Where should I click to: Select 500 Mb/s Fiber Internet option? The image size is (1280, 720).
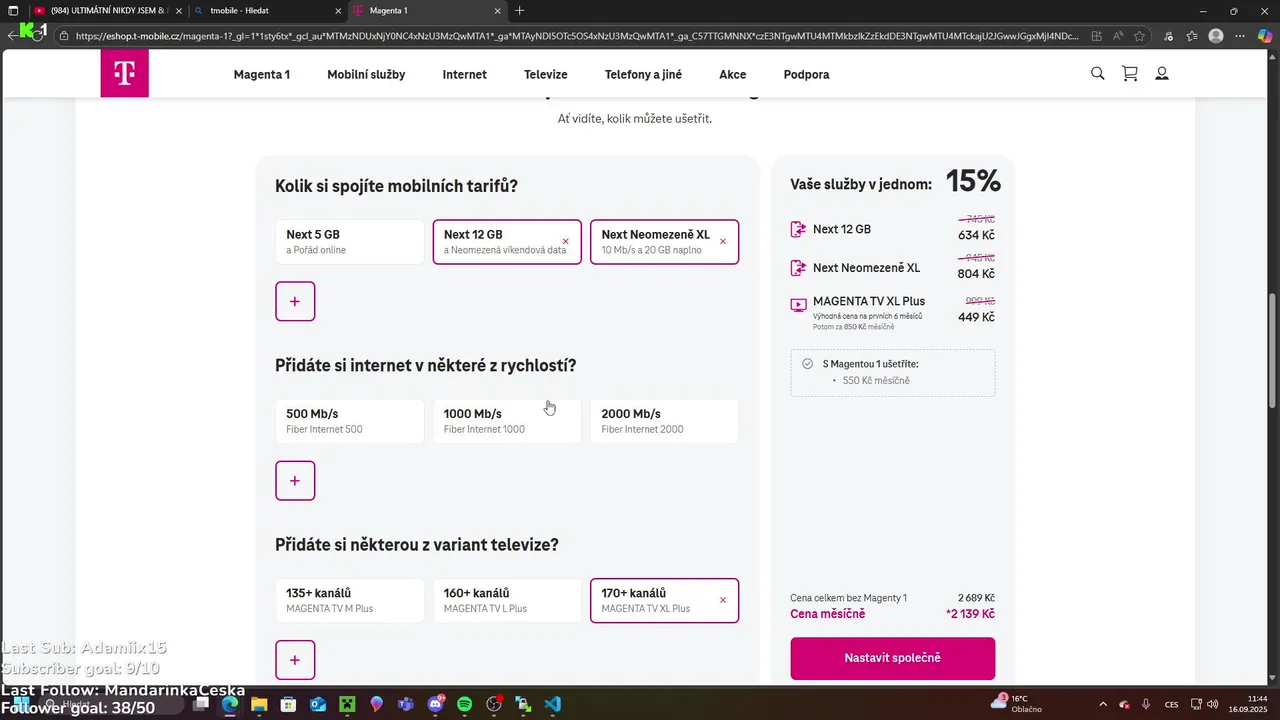(350, 421)
